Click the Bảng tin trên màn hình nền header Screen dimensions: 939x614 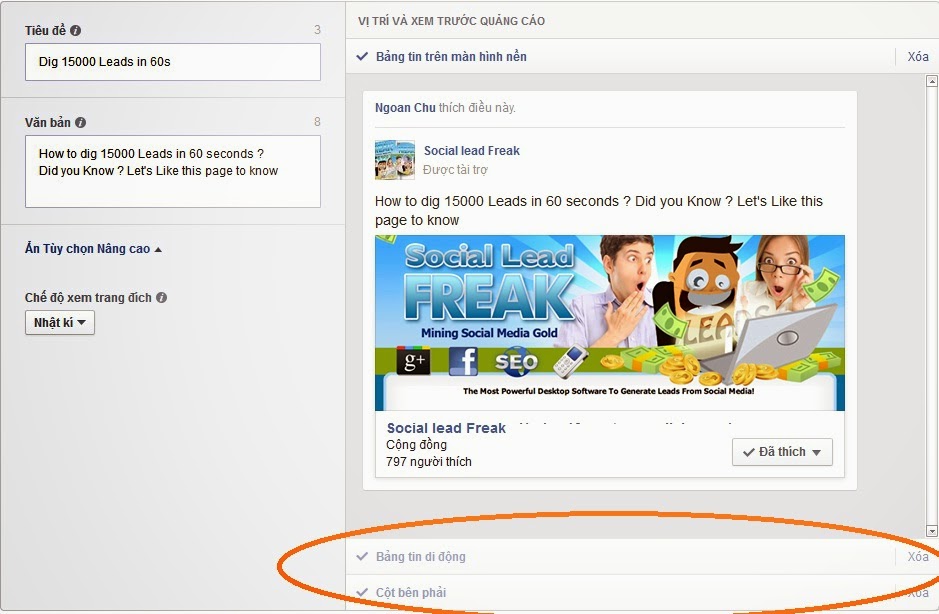[x=451, y=57]
